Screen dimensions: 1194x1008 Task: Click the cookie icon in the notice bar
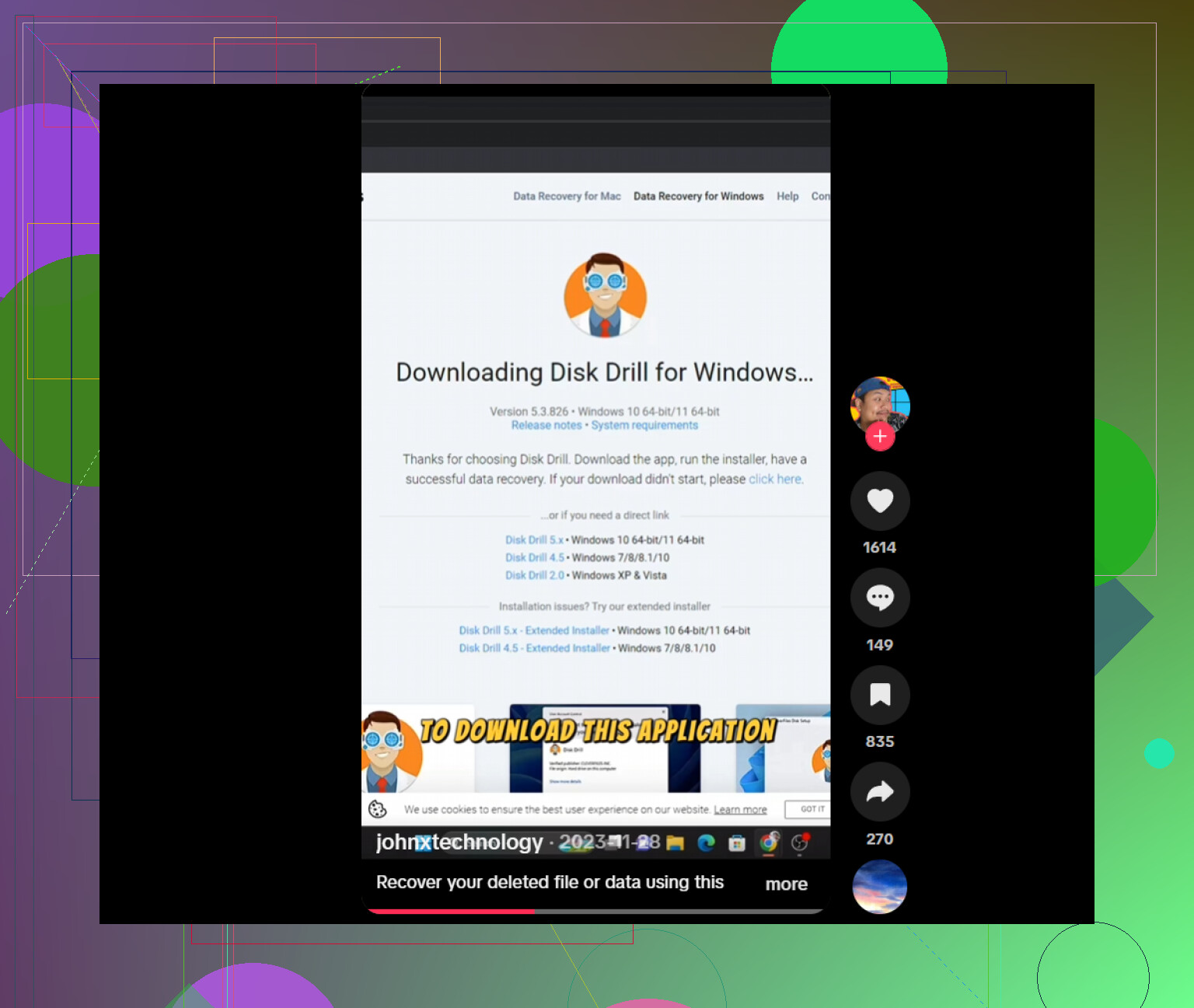[378, 809]
